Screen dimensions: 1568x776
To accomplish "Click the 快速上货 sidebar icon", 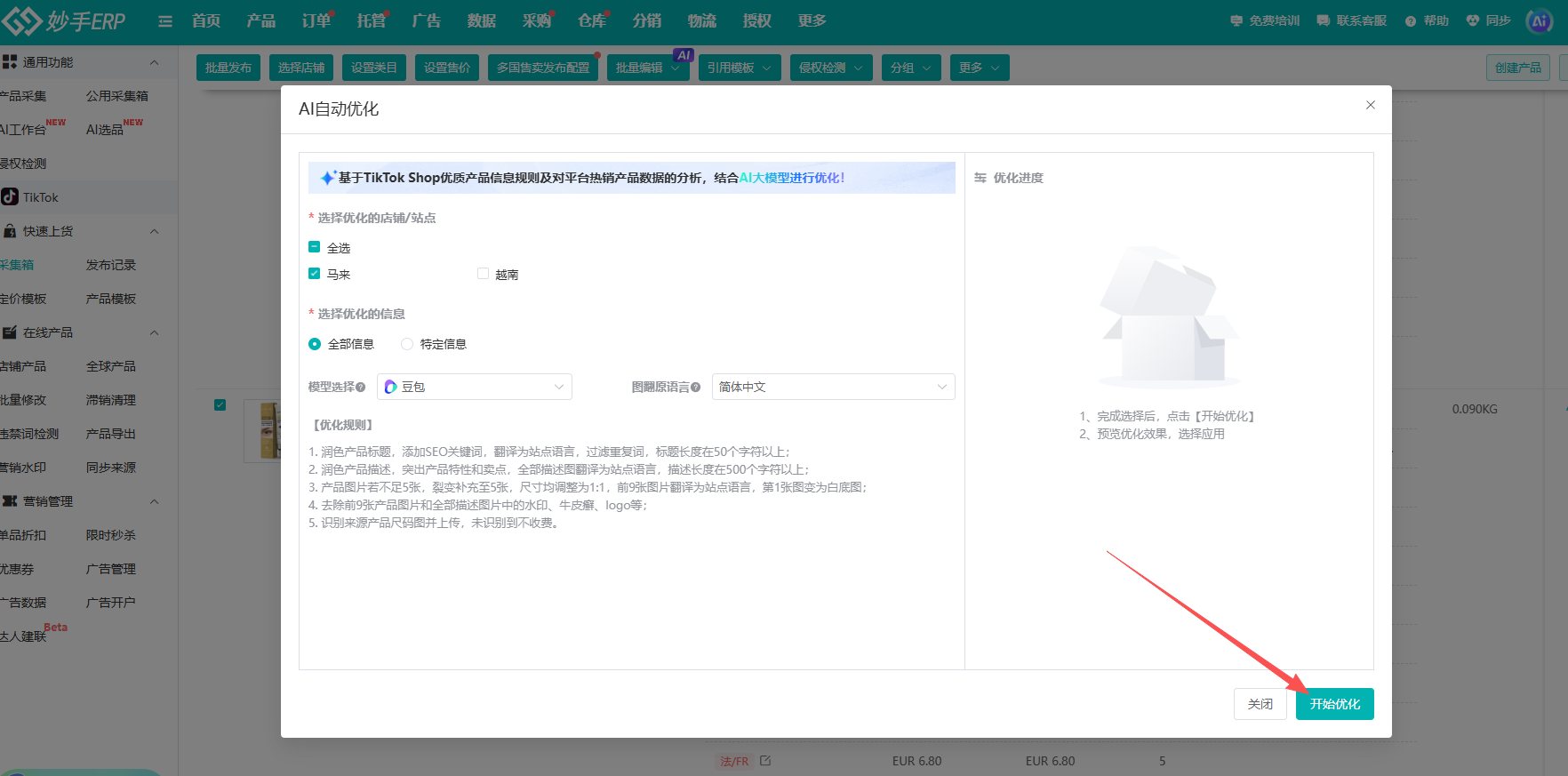I will point(10,231).
